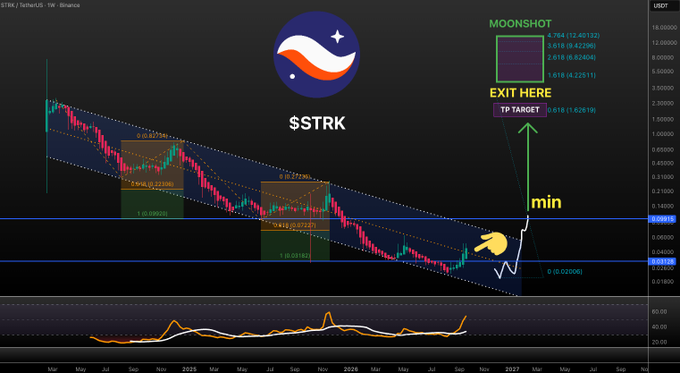Image resolution: width=680 pixels, height=373 pixels.
Task: Click the Starknet logo image
Action: [317, 55]
